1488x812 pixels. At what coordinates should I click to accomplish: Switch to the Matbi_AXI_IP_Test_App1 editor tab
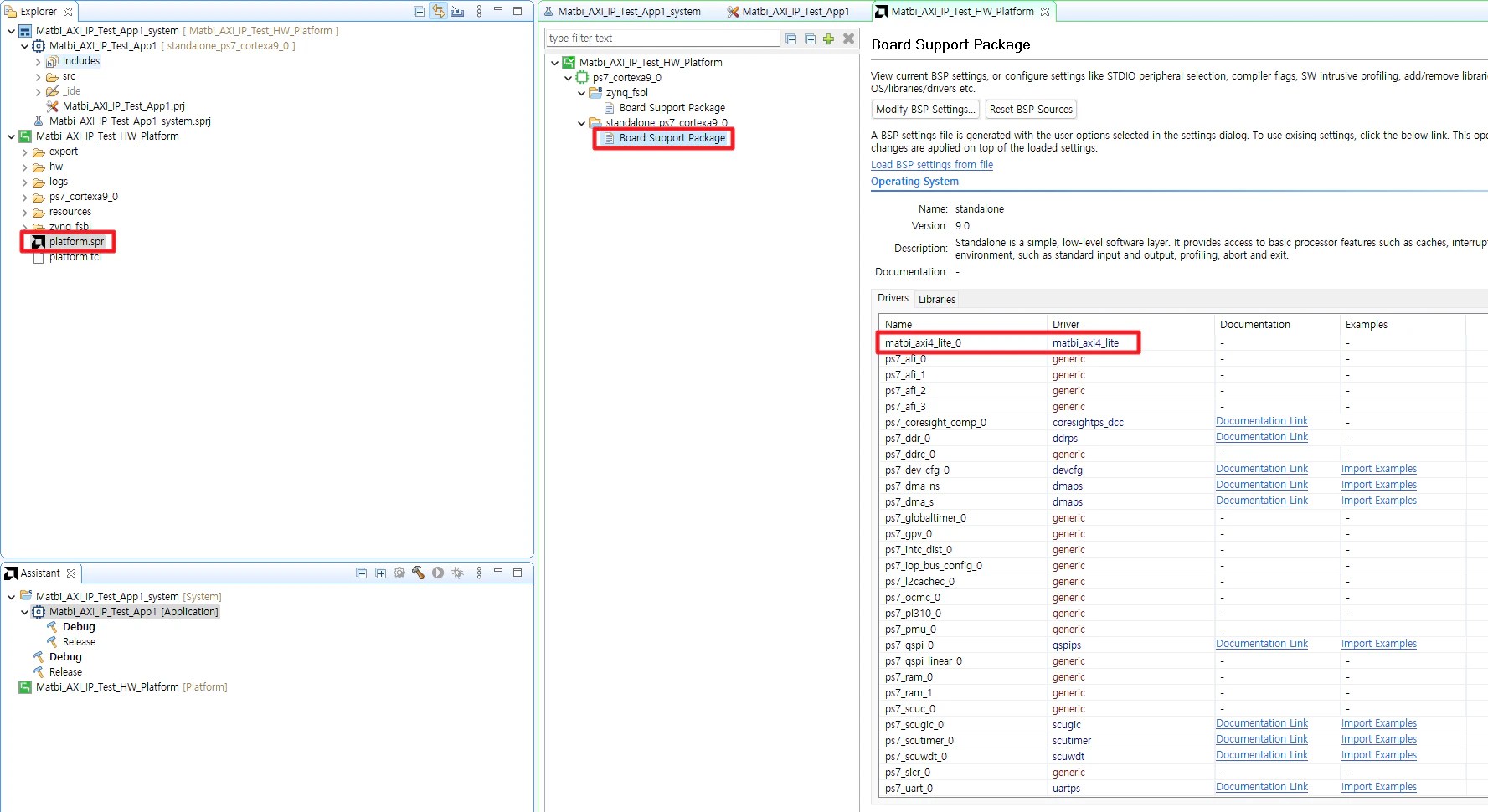(x=788, y=12)
